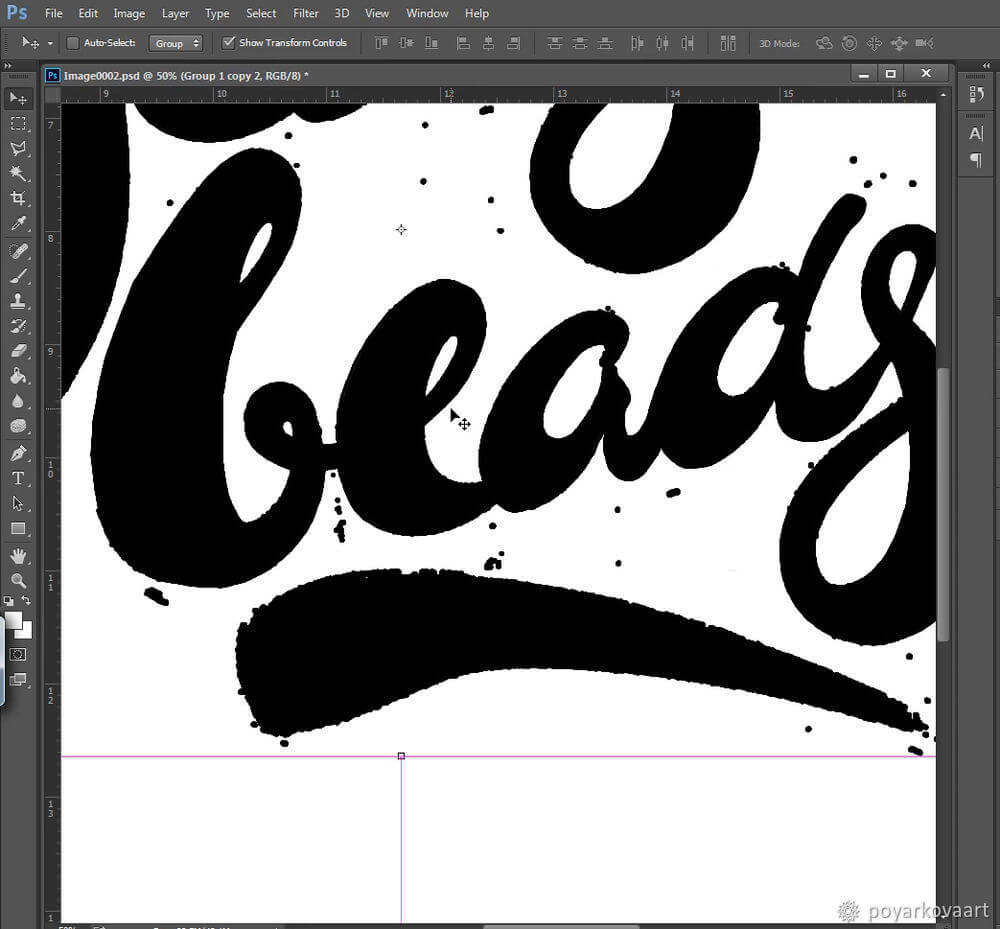Screen dimensions: 1000x929
Task: Open the Filter menu
Action: point(305,13)
